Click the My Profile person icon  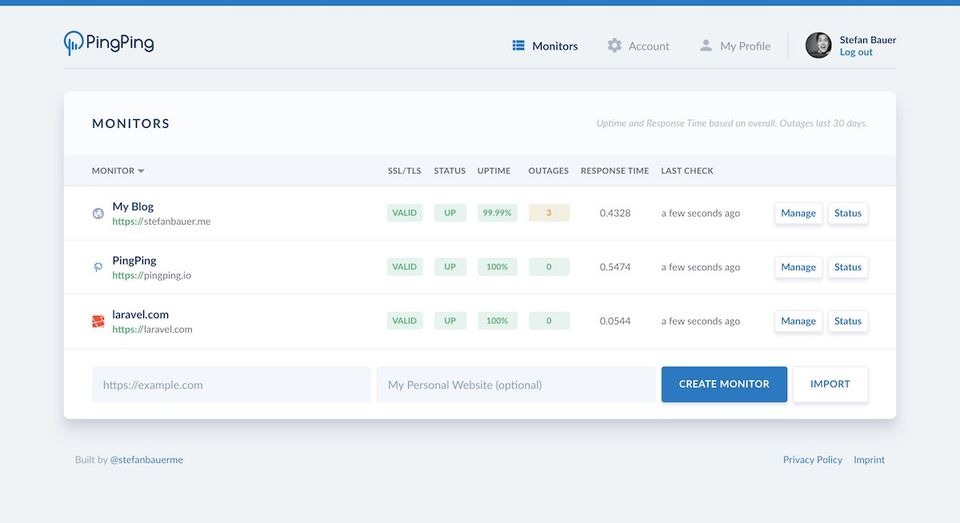[706, 45]
